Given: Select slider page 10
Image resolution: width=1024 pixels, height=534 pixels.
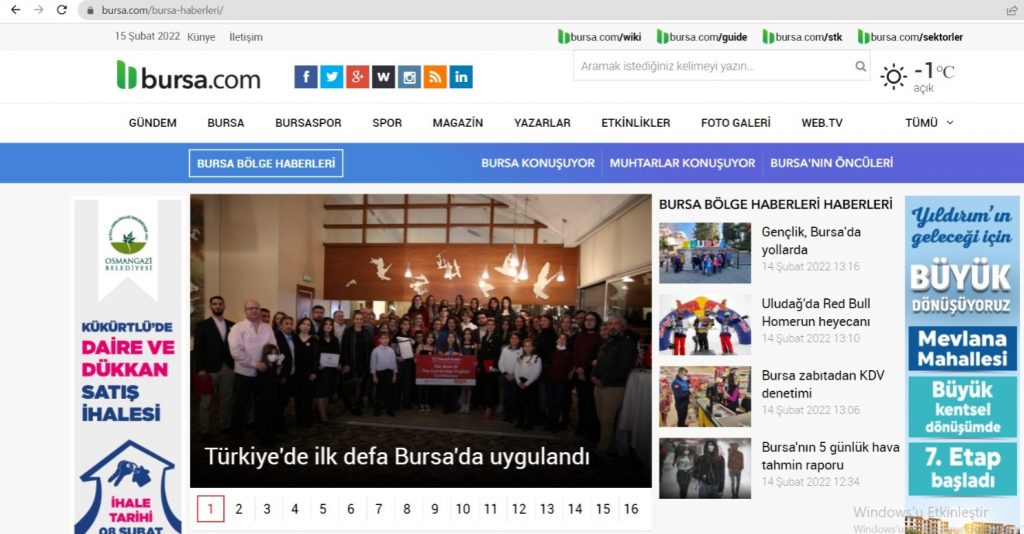Looking at the screenshot, I should coord(463,509).
